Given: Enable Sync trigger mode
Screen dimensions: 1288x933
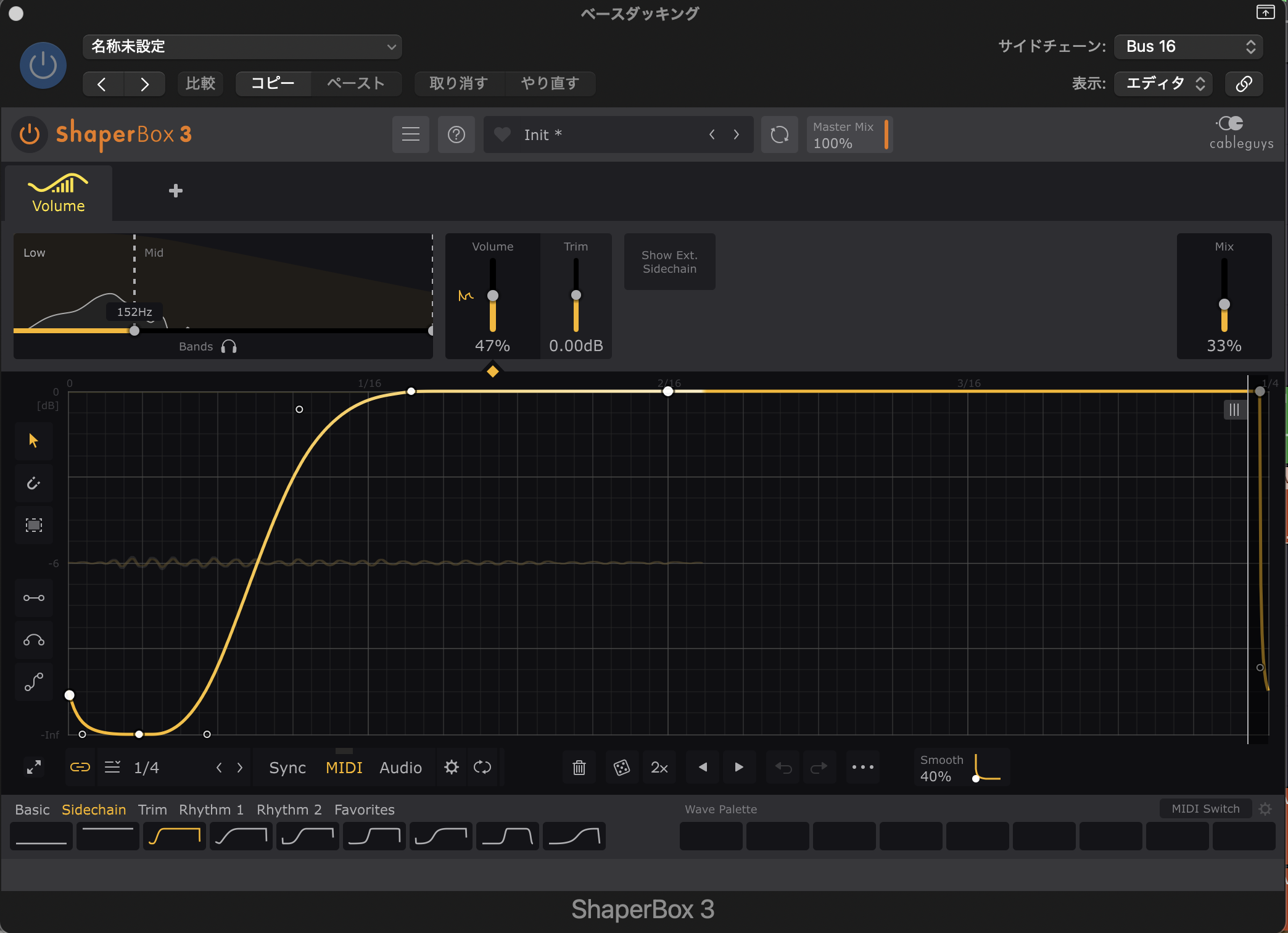Looking at the screenshot, I should pyautogui.click(x=287, y=768).
